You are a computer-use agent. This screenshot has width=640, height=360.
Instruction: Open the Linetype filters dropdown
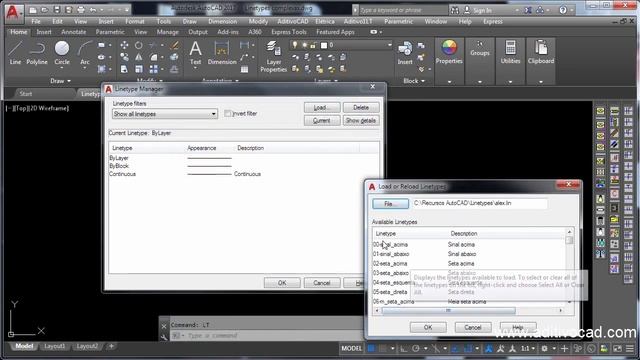[x=164, y=114]
